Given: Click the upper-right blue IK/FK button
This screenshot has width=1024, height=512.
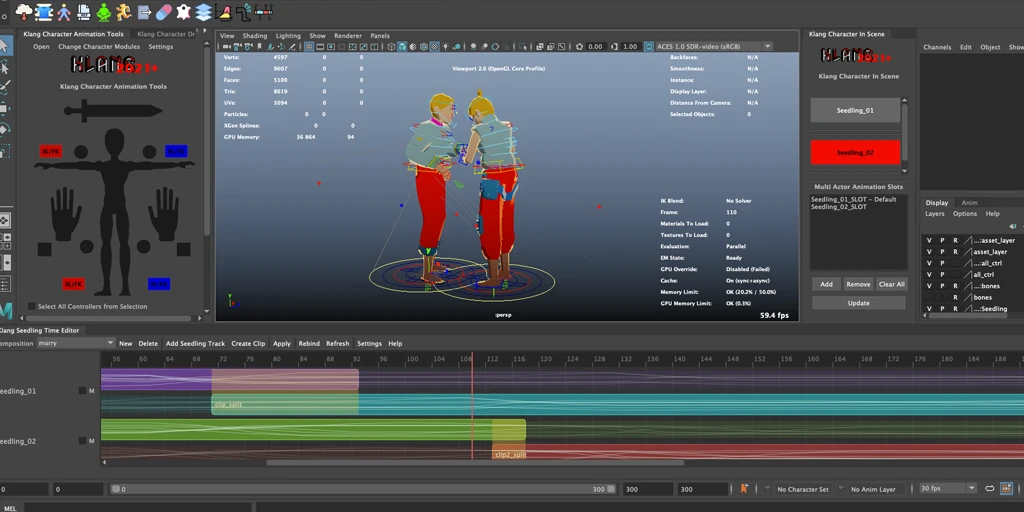Looking at the screenshot, I should tap(176, 152).
